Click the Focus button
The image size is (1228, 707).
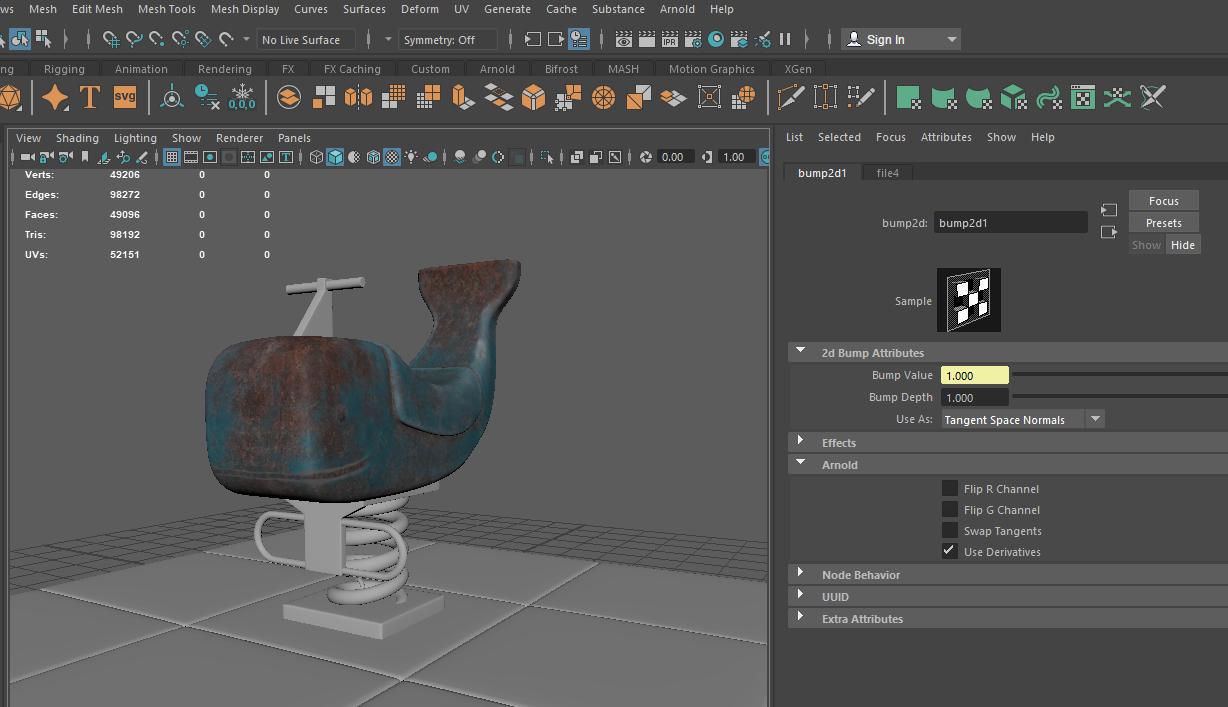click(1163, 200)
